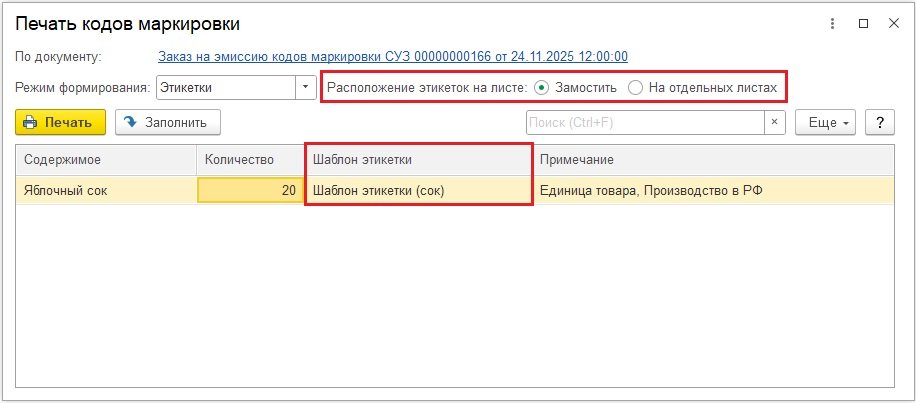
Task: Open the Еще dropdown menu
Action: pyautogui.click(x=825, y=122)
